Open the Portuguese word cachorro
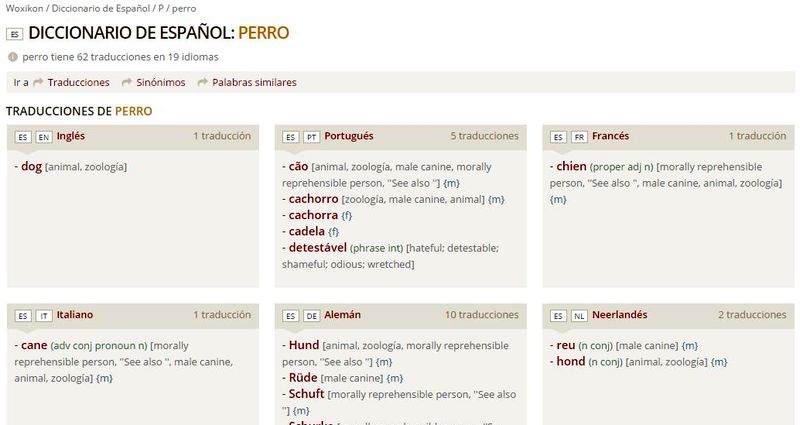Image resolution: width=800 pixels, height=425 pixels. point(313,199)
